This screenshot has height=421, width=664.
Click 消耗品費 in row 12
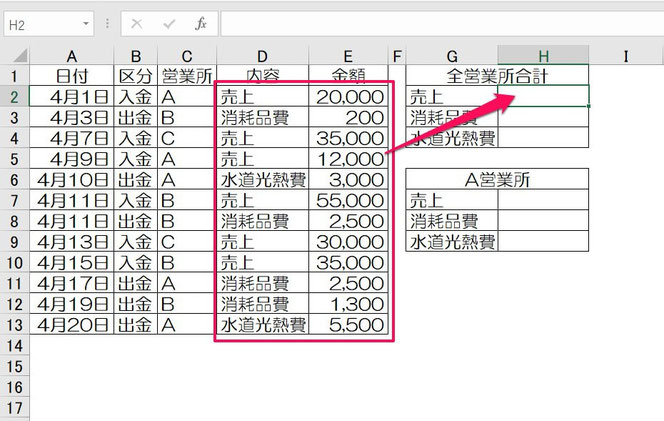(x=263, y=304)
